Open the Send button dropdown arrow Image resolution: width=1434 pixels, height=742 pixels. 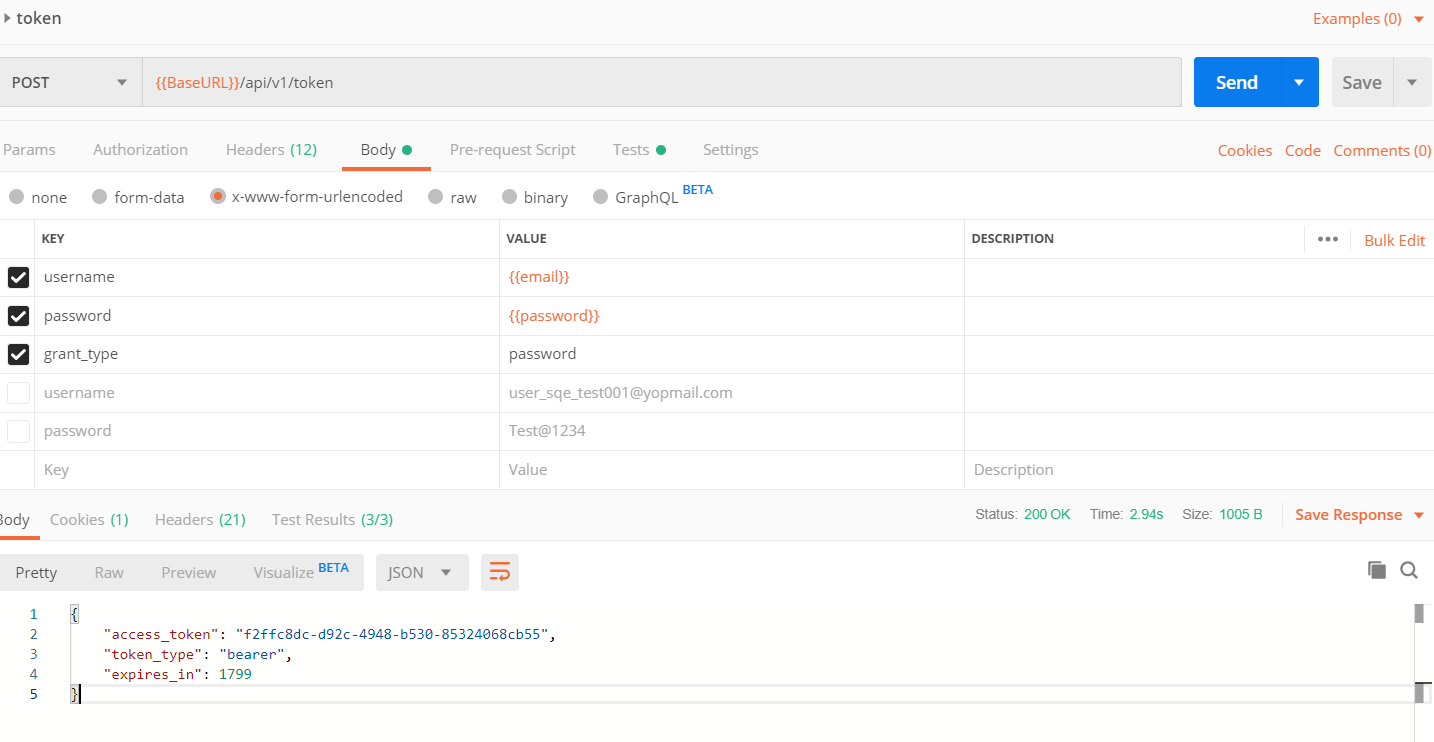point(1299,82)
